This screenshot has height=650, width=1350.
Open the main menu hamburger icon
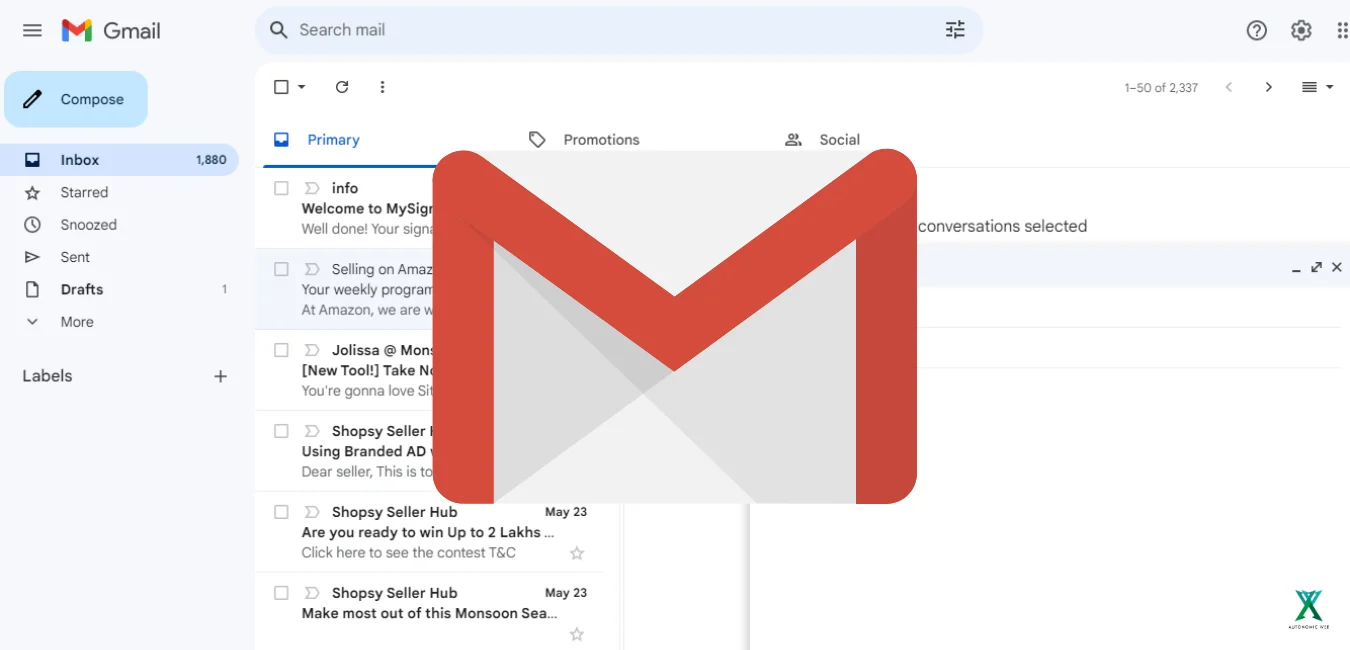tap(32, 30)
